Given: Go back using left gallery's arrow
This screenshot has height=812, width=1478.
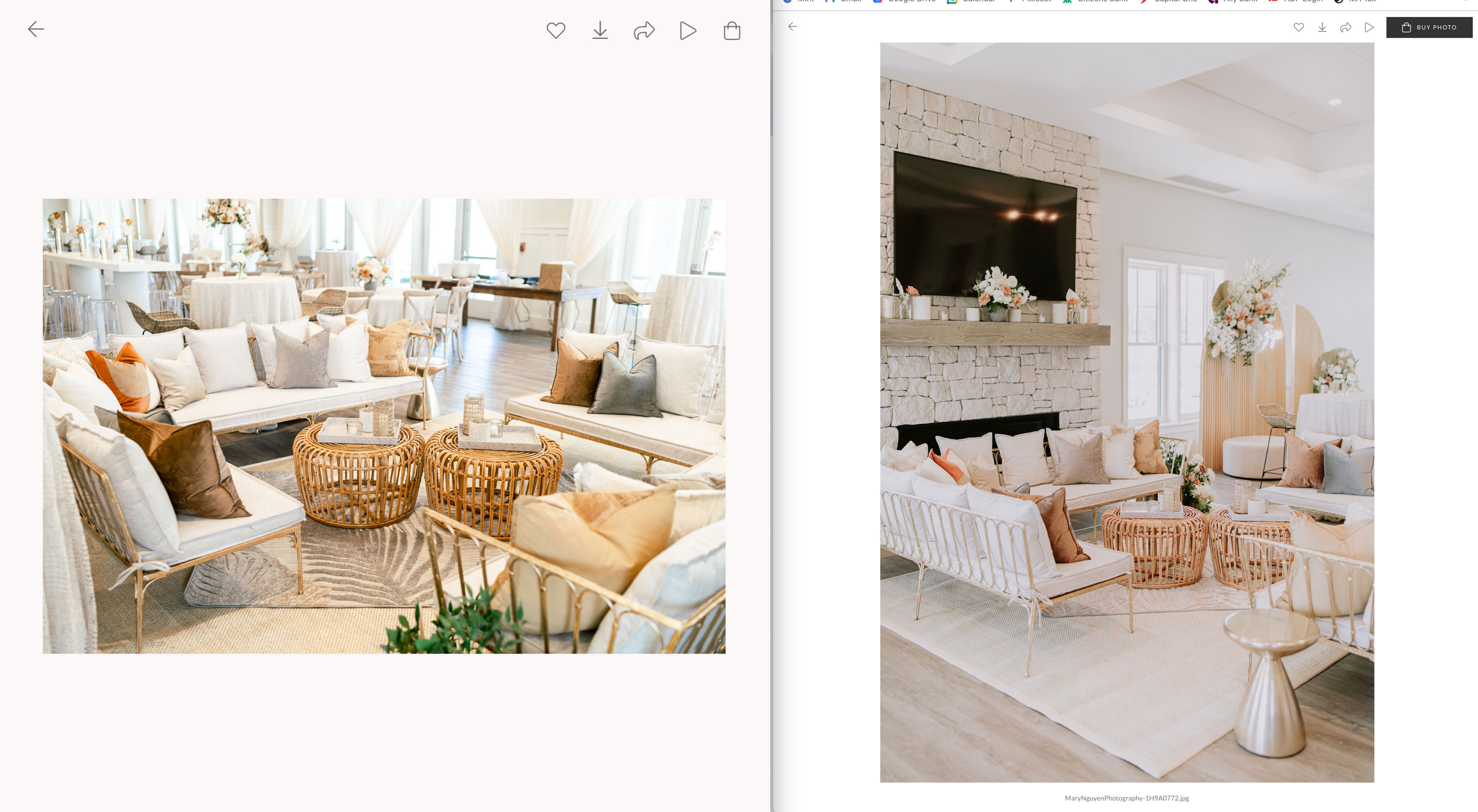Looking at the screenshot, I should [x=36, y=29].
